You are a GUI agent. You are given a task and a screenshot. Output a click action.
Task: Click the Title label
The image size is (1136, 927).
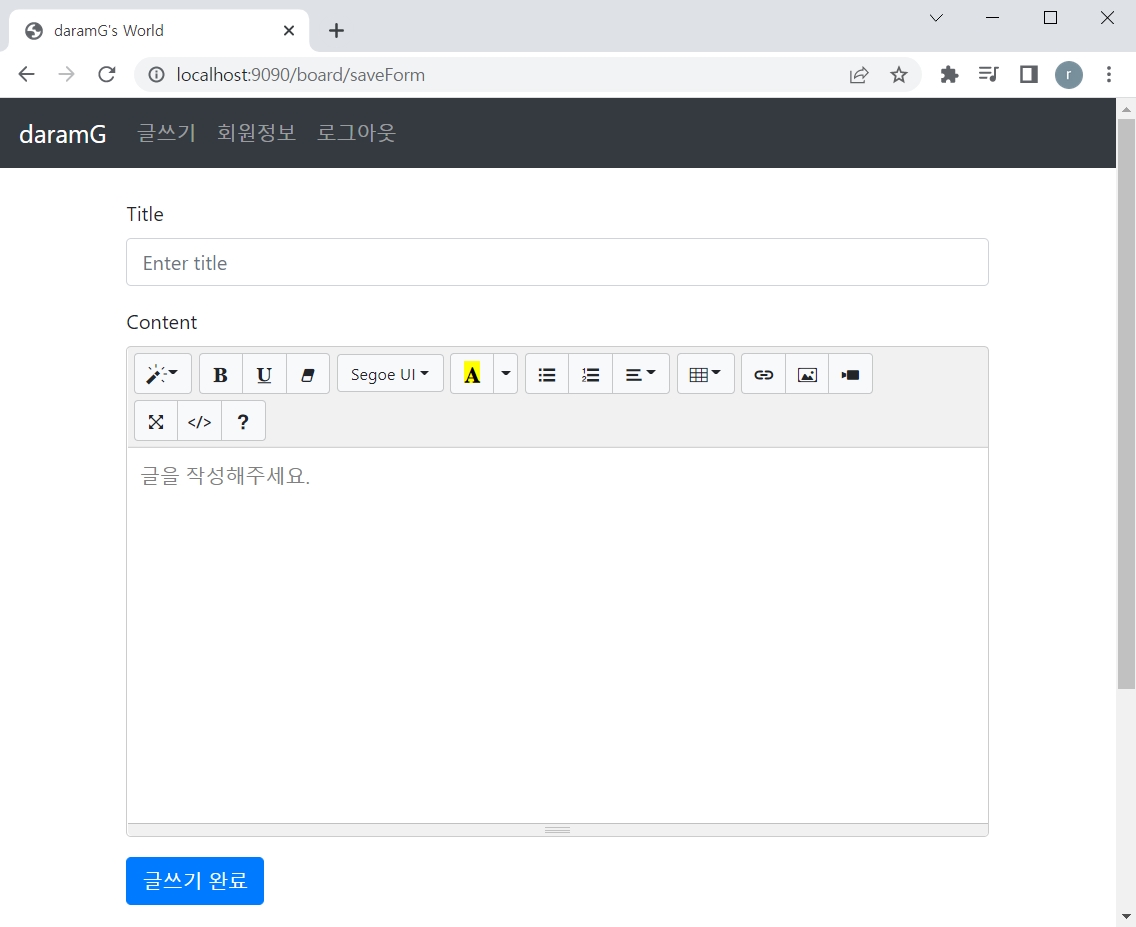pyautogui.click(x=145, y=214)
